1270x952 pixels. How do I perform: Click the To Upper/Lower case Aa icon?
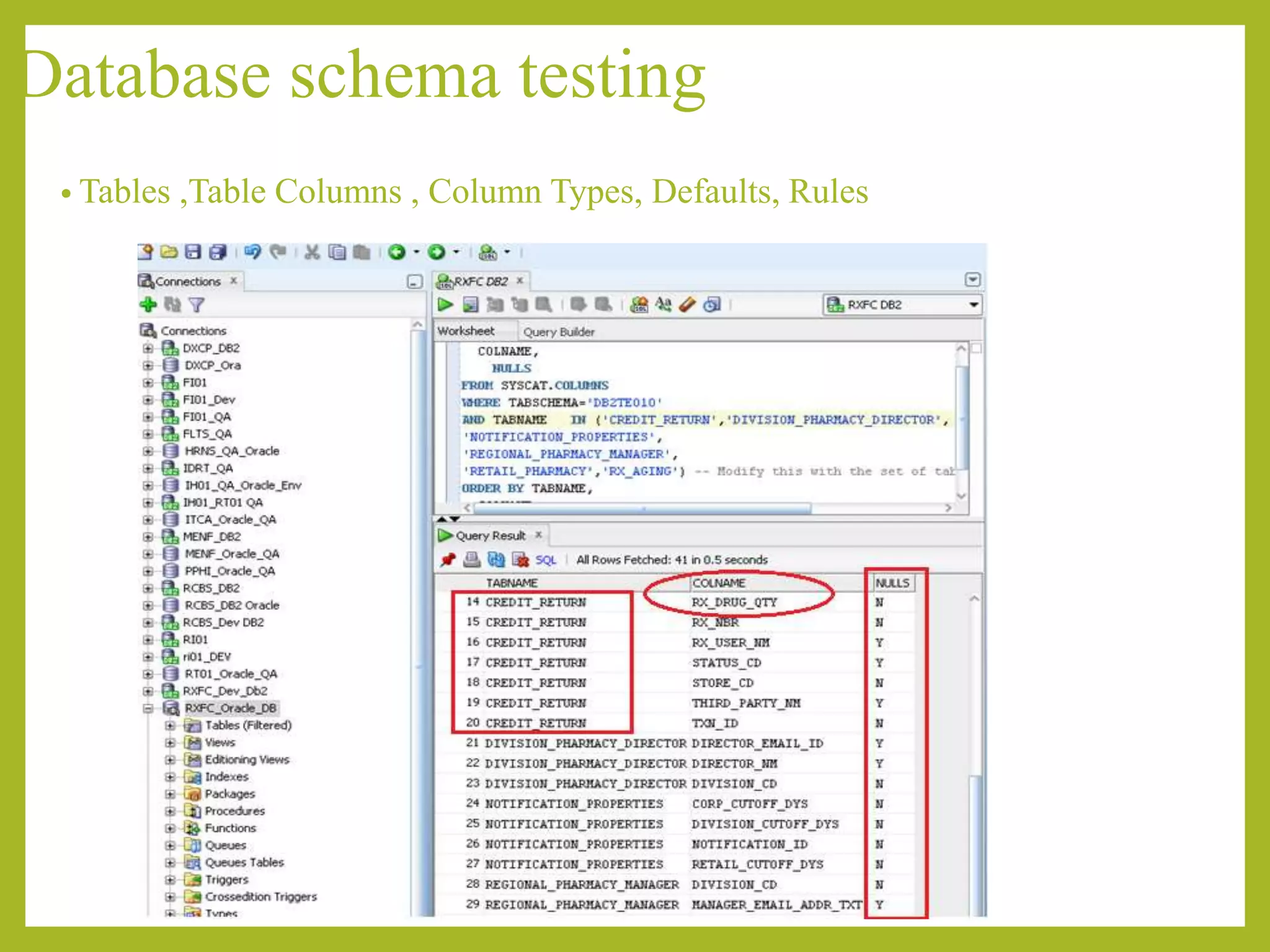coord(664,304)
